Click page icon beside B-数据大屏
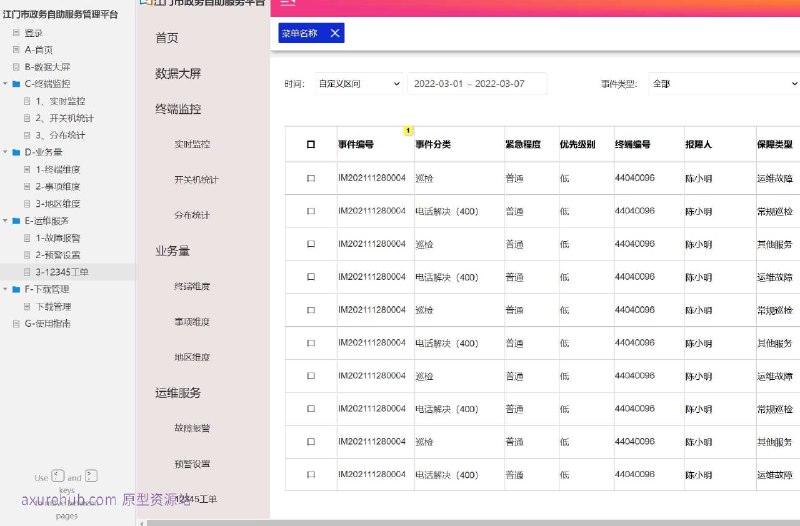800x526 pixels. [x=16, y=67]
